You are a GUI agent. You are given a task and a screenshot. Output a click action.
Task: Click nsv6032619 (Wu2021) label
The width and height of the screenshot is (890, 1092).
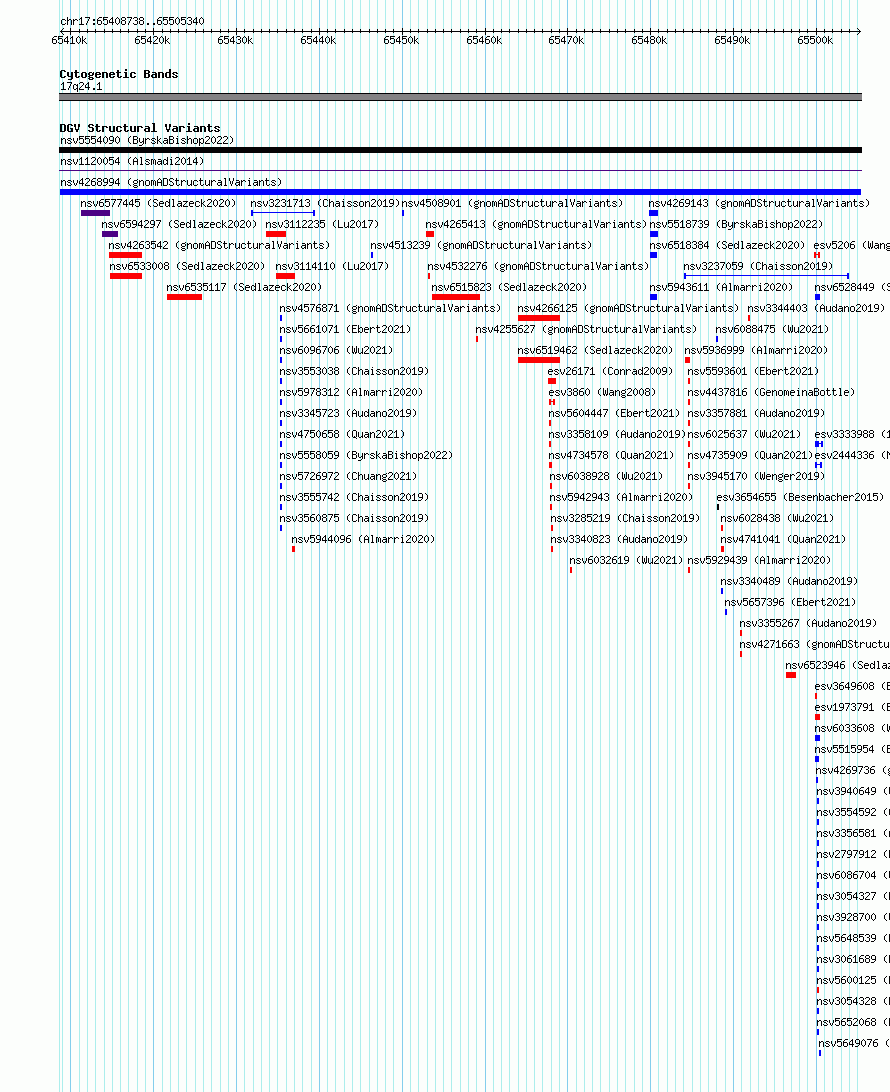626,560
